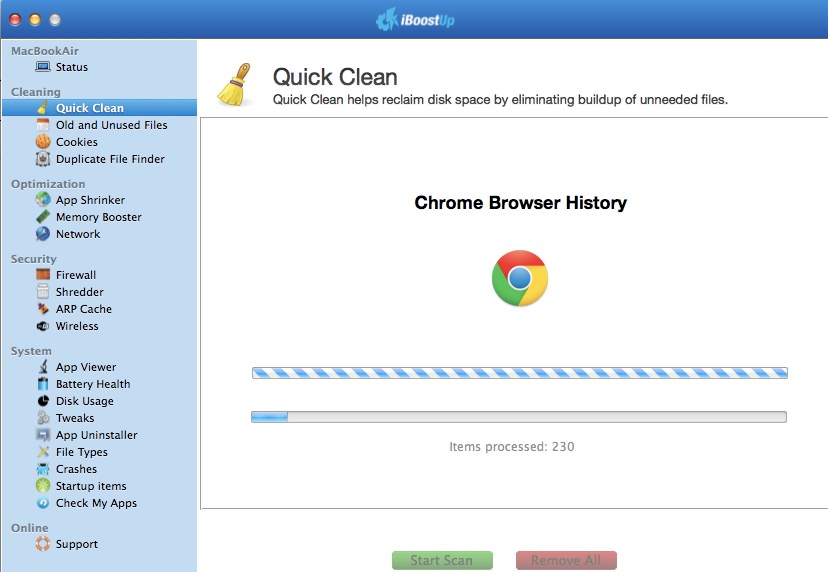Click the Cookies cookie icon
Image resolution: width=828 pixels, height=572 pixels.
click(43, 142)
